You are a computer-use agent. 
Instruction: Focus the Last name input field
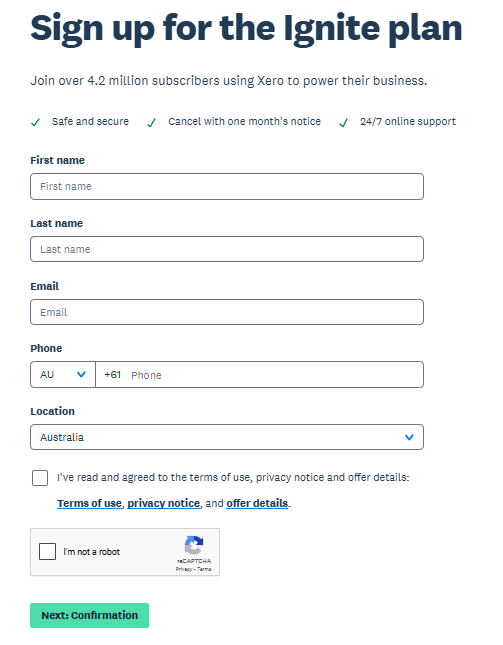[x=227, y=249]
